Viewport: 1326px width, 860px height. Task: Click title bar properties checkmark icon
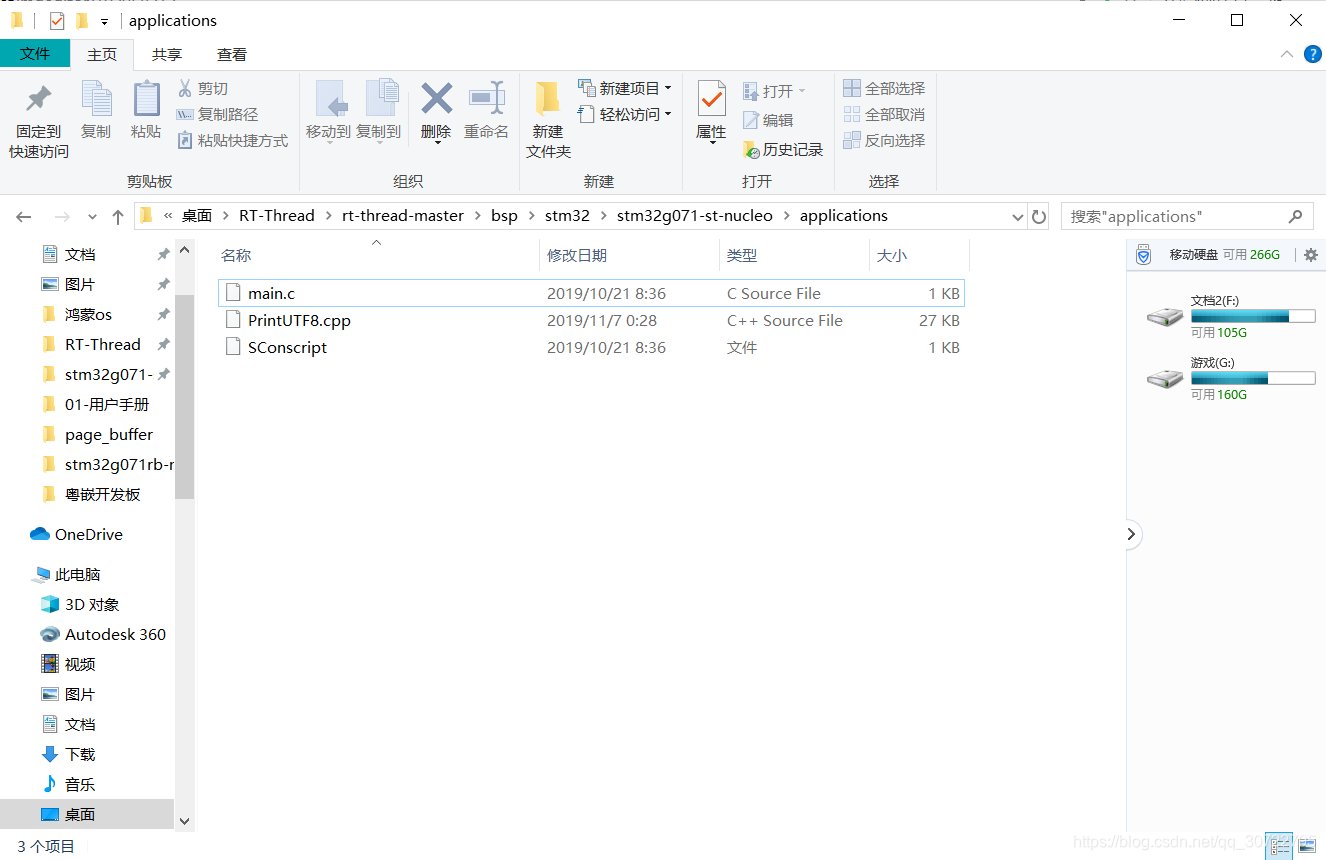pyautogui.click(x=57, y=20)
